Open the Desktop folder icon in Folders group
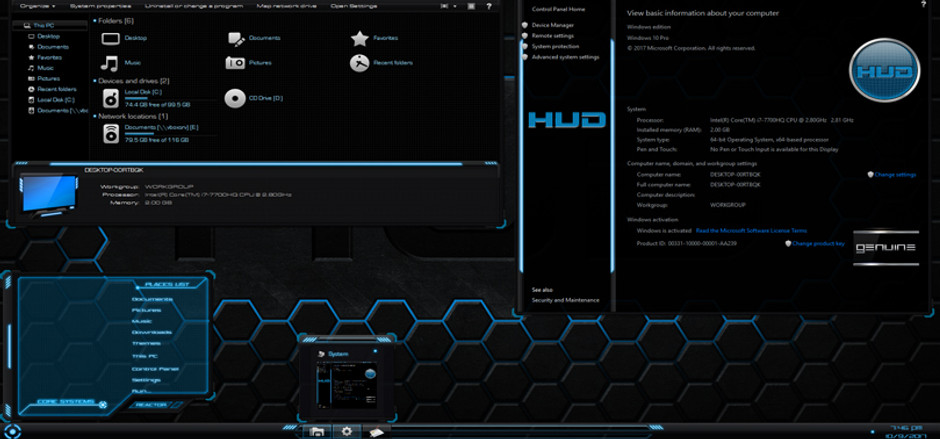This screenshot has height=439, width=940. [x=110, y=38]
